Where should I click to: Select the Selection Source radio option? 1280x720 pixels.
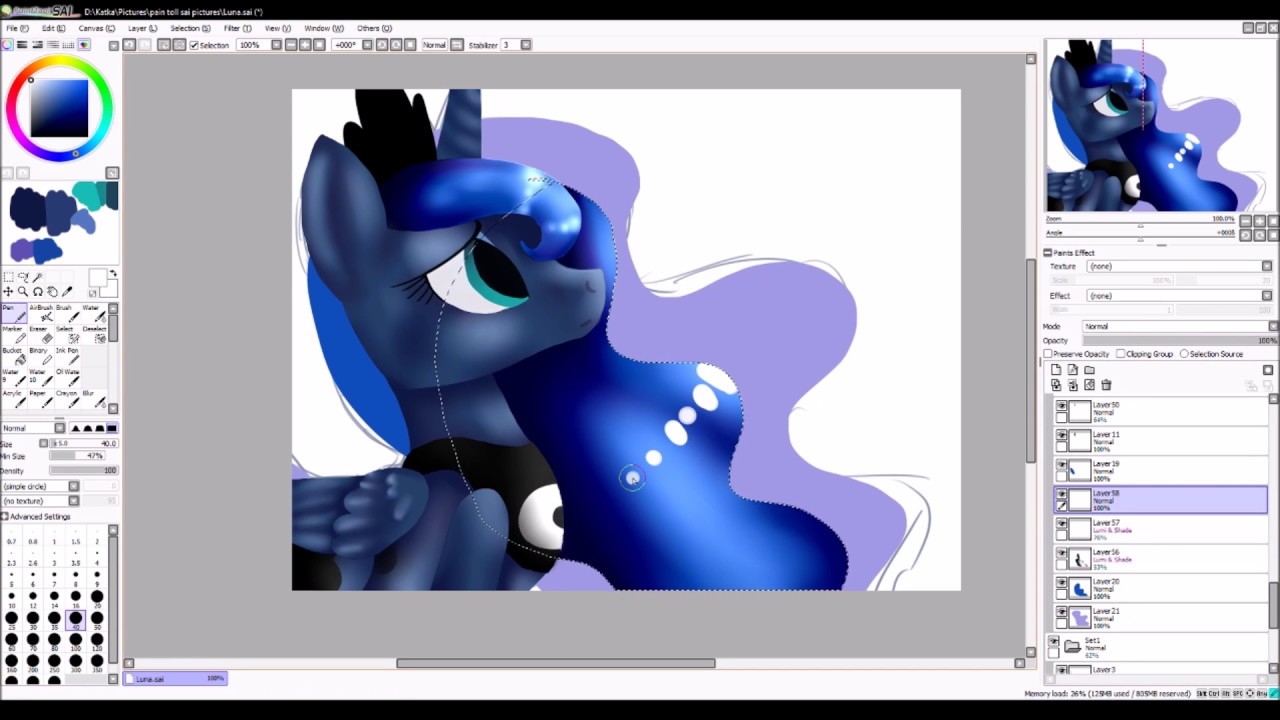pyautogui.click(x=1184, y=354)
